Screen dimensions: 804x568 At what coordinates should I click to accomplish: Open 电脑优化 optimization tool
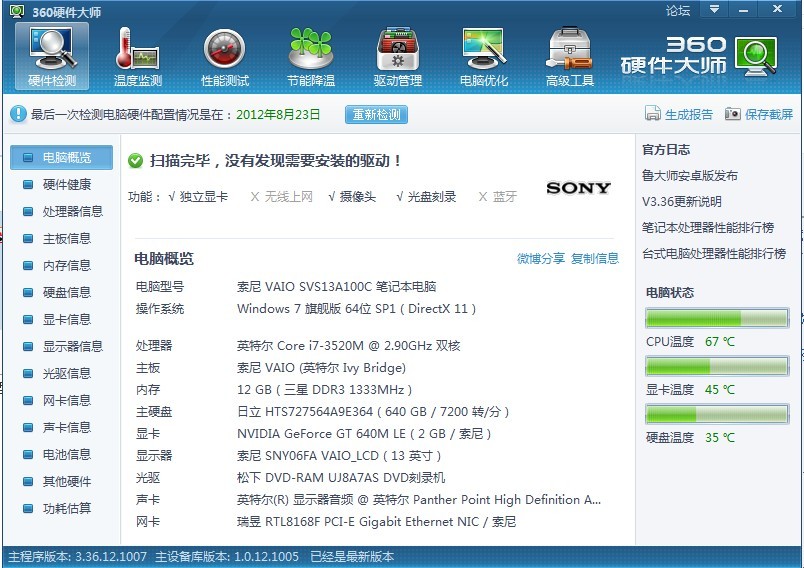[484, 56]
